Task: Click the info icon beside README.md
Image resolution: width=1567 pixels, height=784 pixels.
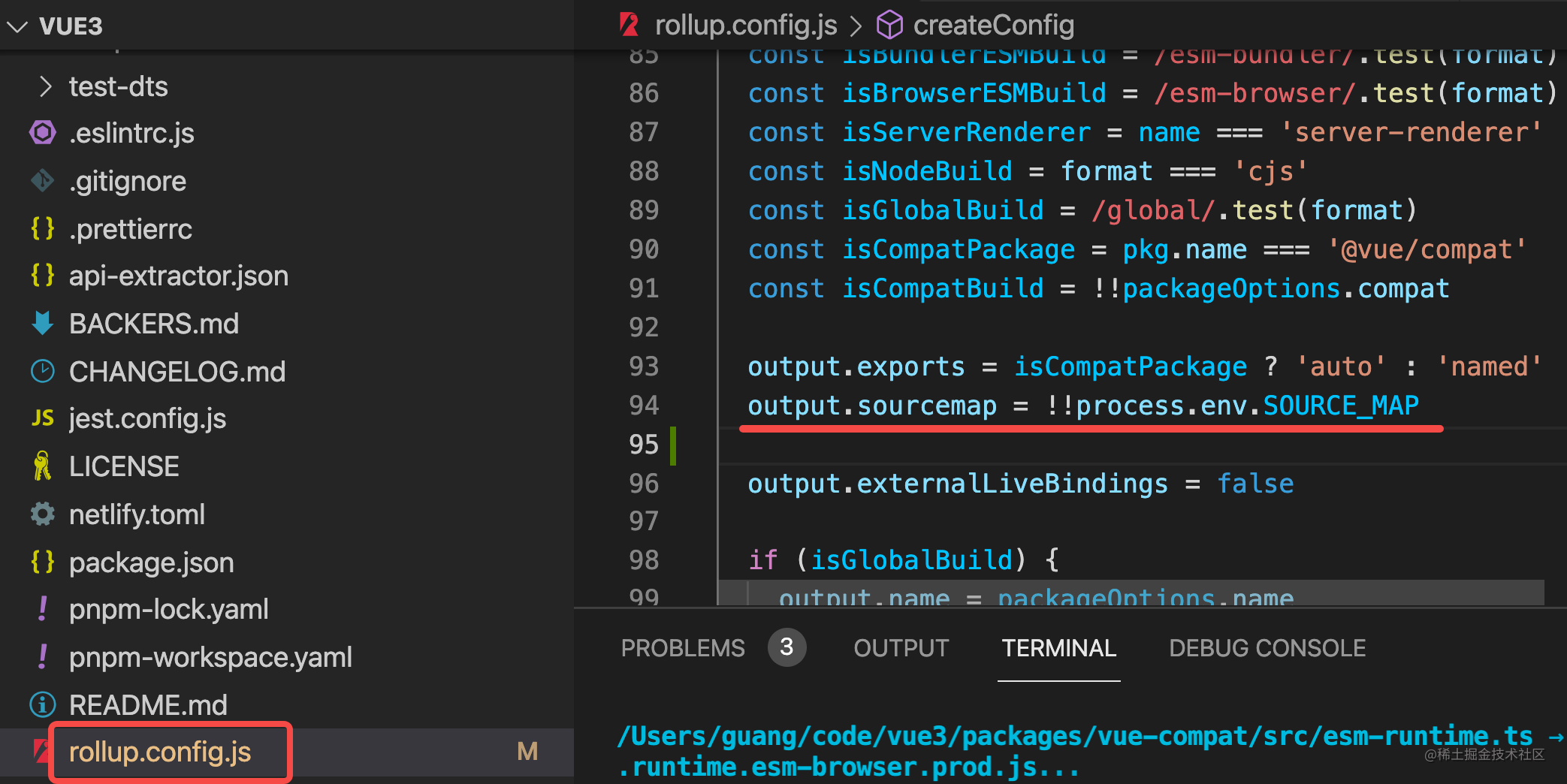Action: [x=43, y=704]
